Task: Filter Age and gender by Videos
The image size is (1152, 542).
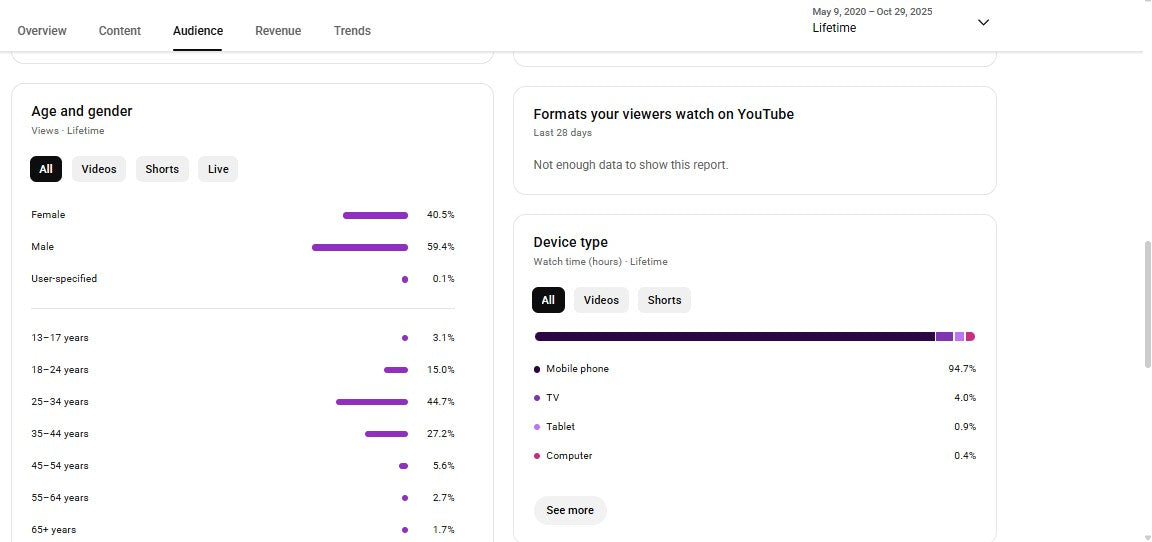Action: coord(99,169)
